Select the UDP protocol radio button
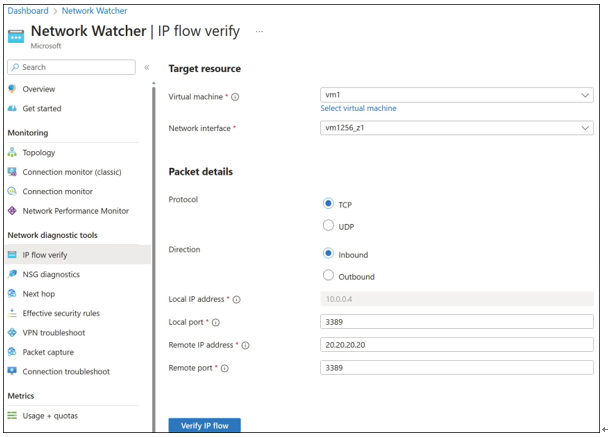 [328, 225]
